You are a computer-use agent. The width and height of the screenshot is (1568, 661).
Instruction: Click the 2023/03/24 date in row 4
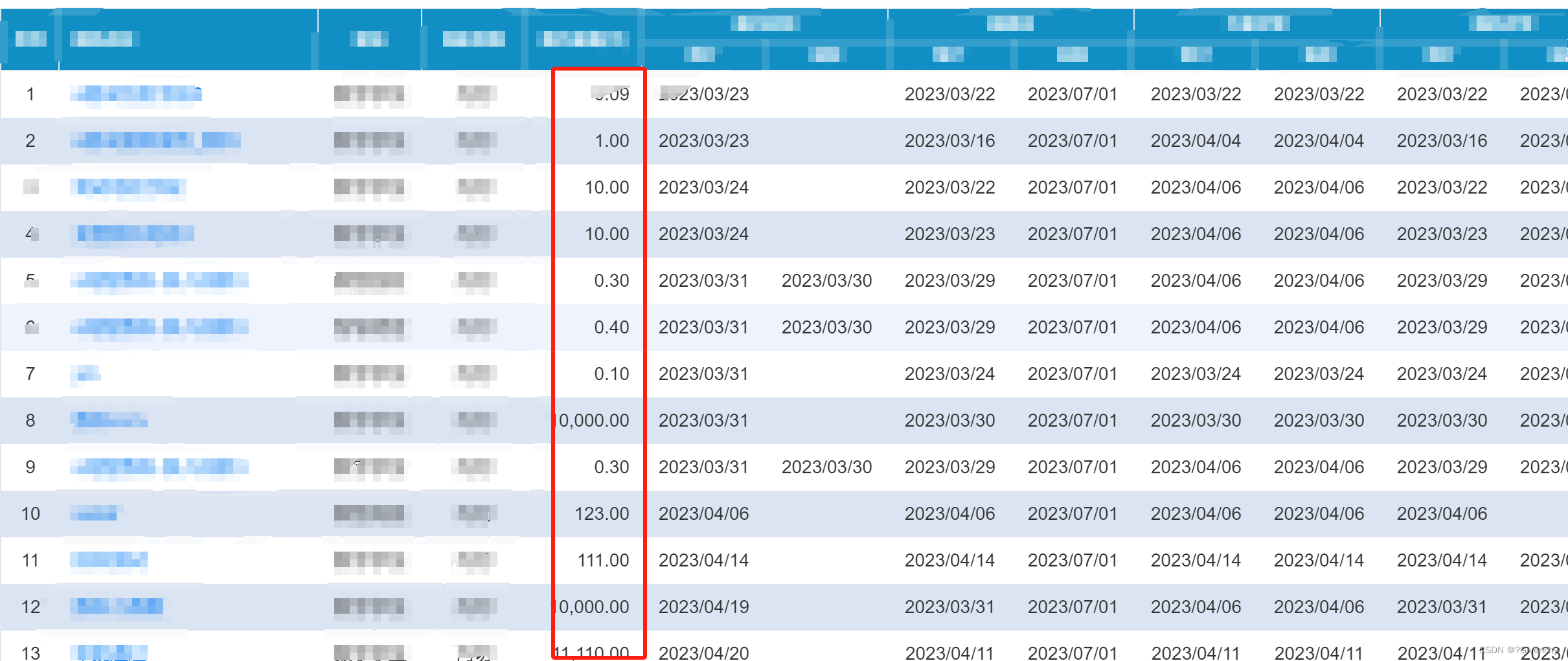703,234
